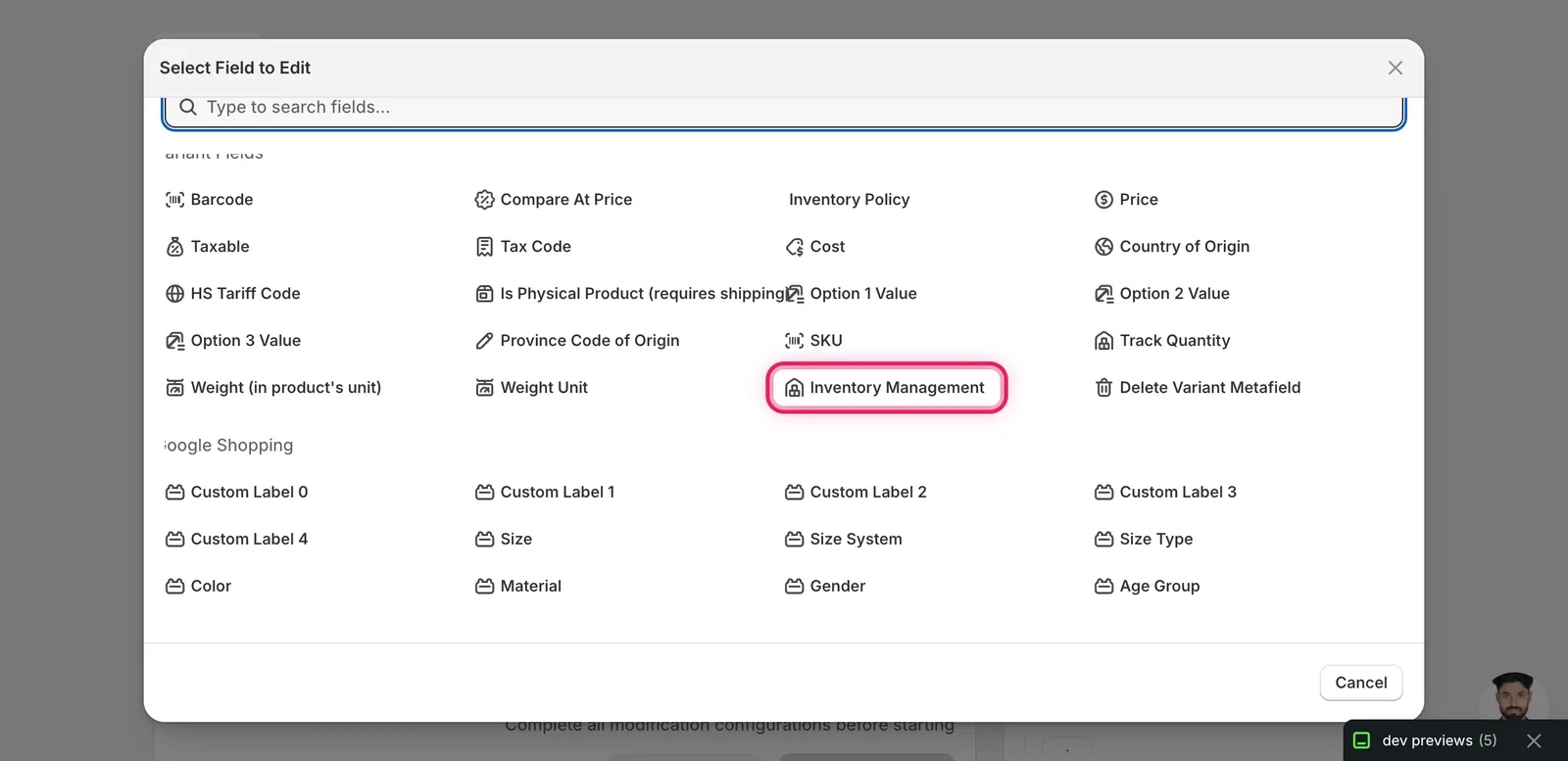Select the Option 1 Value field
1568x761 pixels.
coord(851,294)
